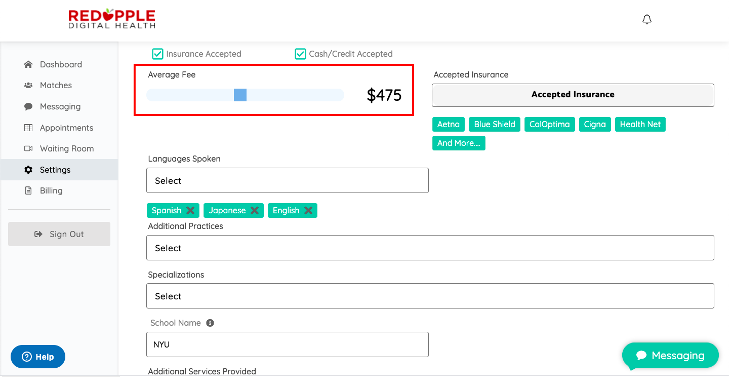
Task: Show the School Name info tooltip icon
Action: 210,323
